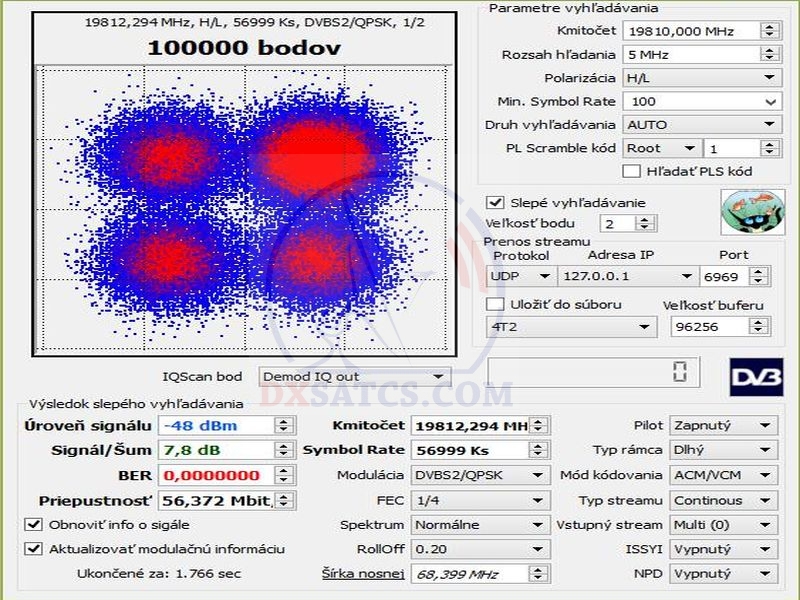Viewport: 800px width, 600px height.
Task: Increase the PL Scramble code number
Action: click(769, 144)
